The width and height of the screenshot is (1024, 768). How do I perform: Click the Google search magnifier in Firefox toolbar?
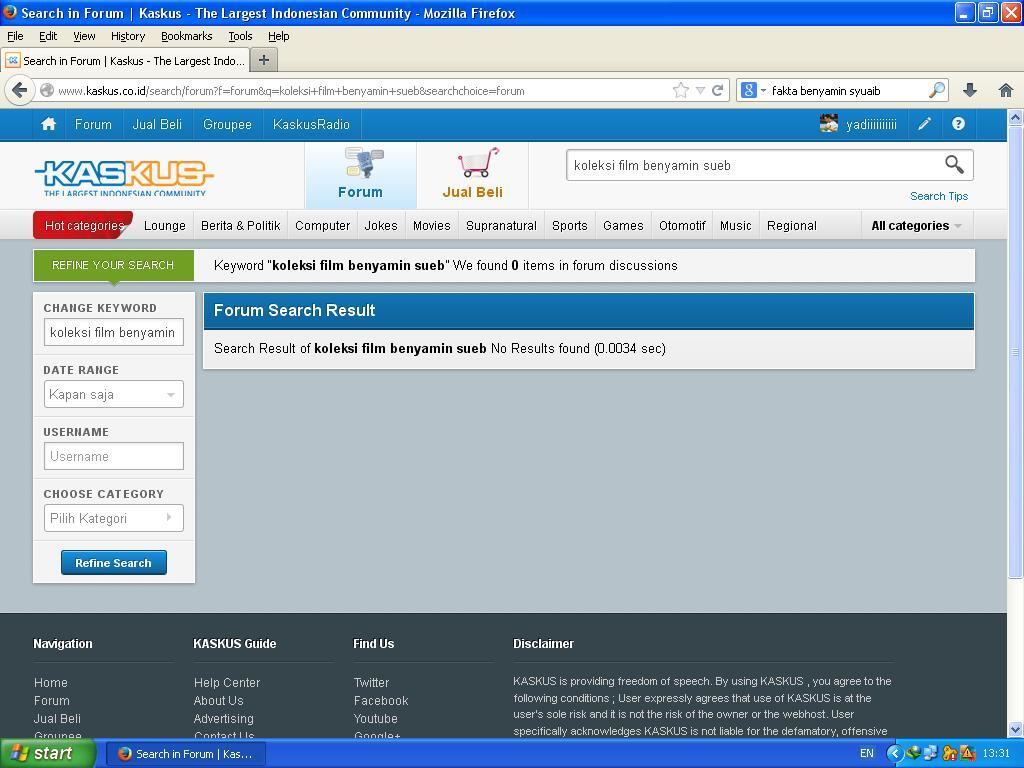click(x=937, y=90)
